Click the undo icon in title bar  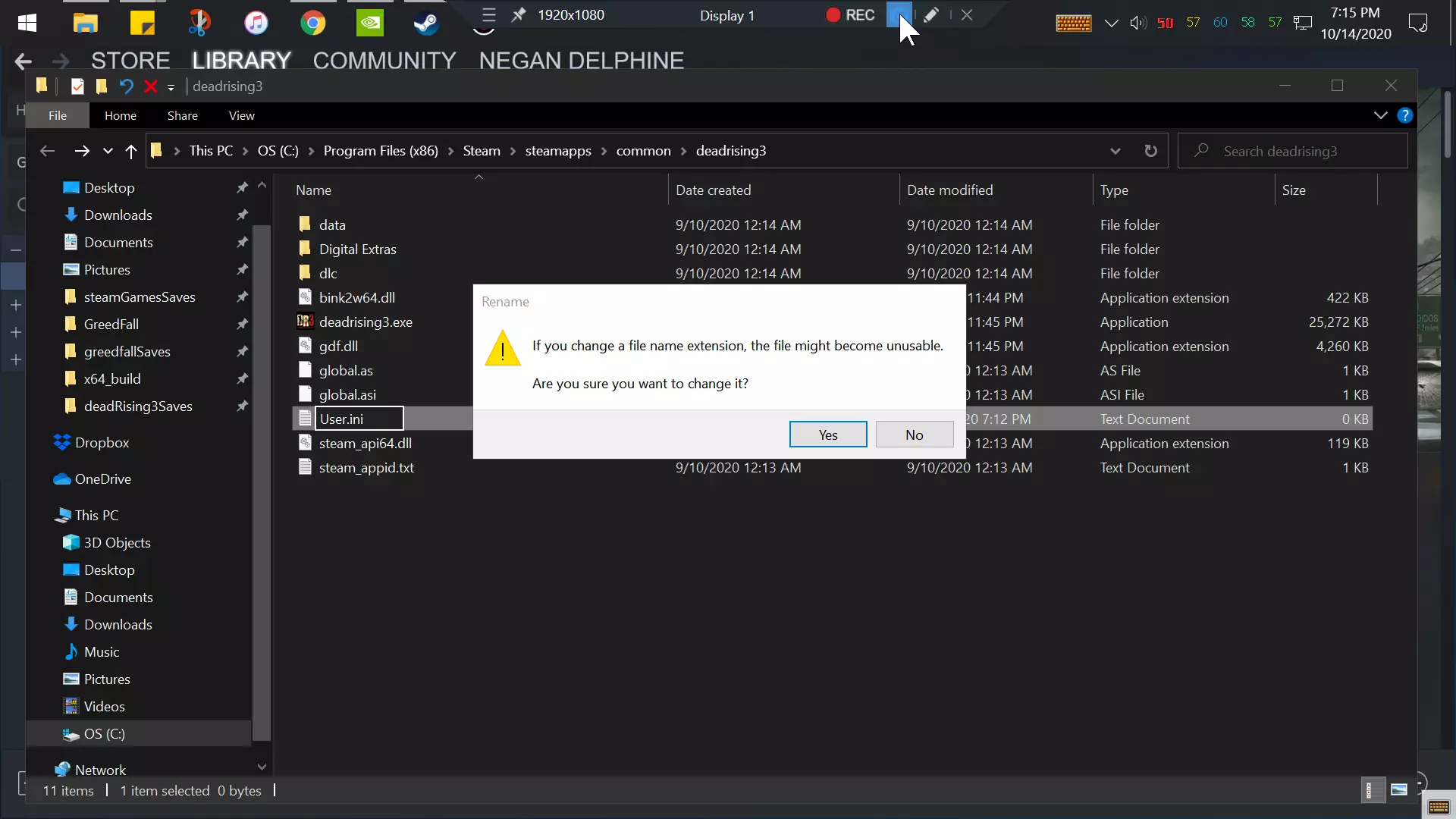tap(127, 86)
